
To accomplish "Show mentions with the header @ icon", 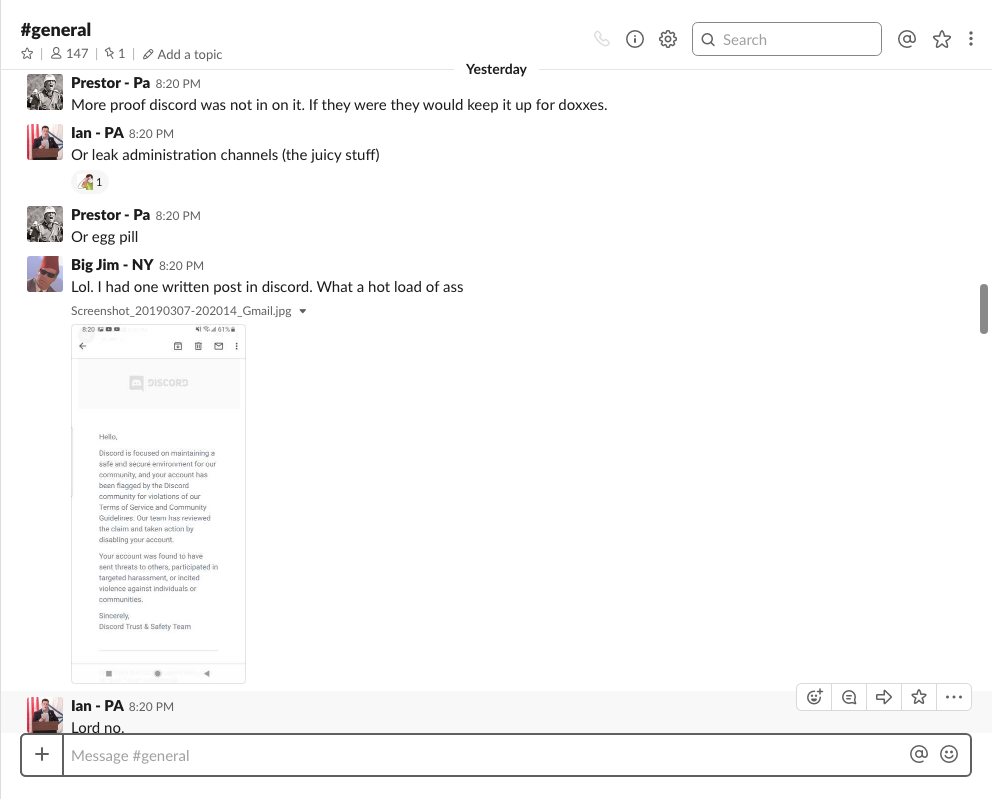I will point(907,40).
